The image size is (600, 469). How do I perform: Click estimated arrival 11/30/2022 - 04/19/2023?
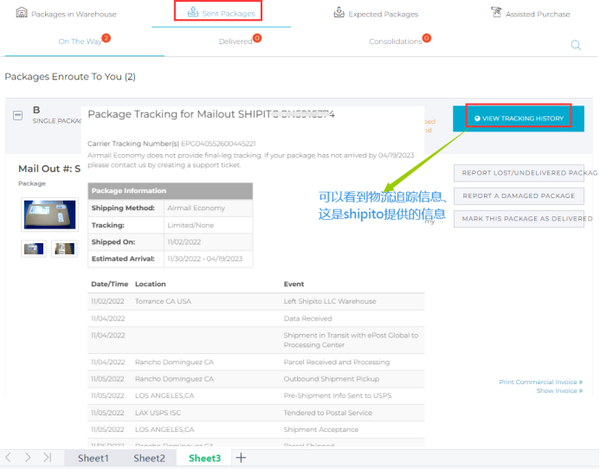pos(205,259)
